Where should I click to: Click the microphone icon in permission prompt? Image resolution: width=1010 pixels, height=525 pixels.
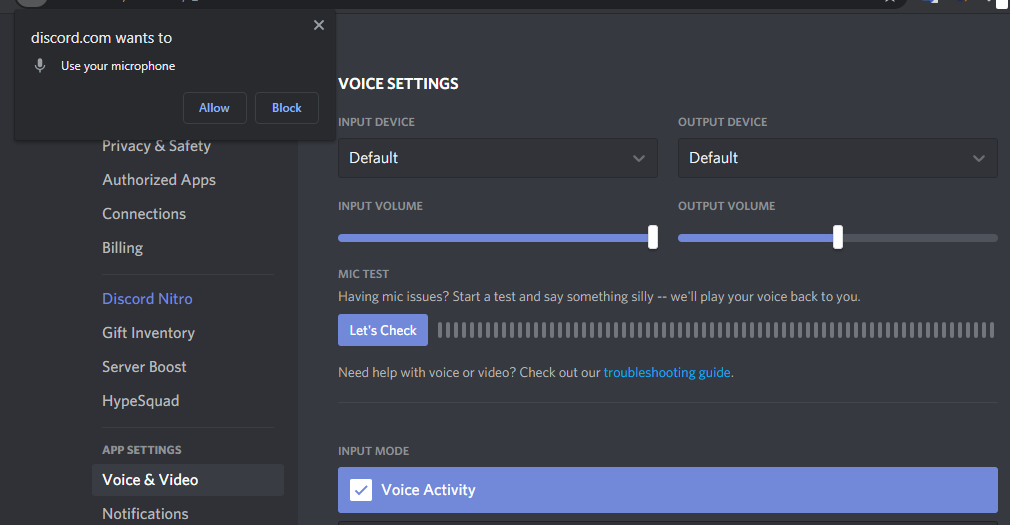click(x=40, y=66)
